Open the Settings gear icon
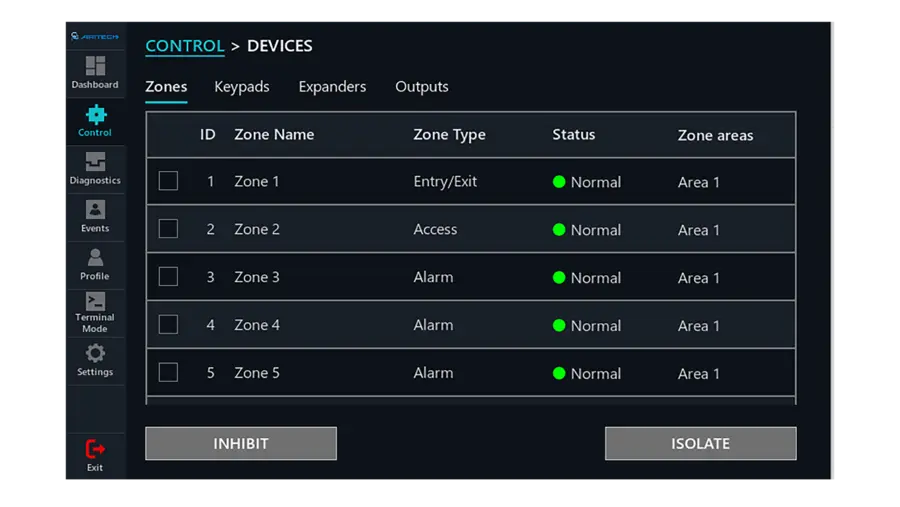The height and width of the screenshot is (507, 900). pos(95,353)
